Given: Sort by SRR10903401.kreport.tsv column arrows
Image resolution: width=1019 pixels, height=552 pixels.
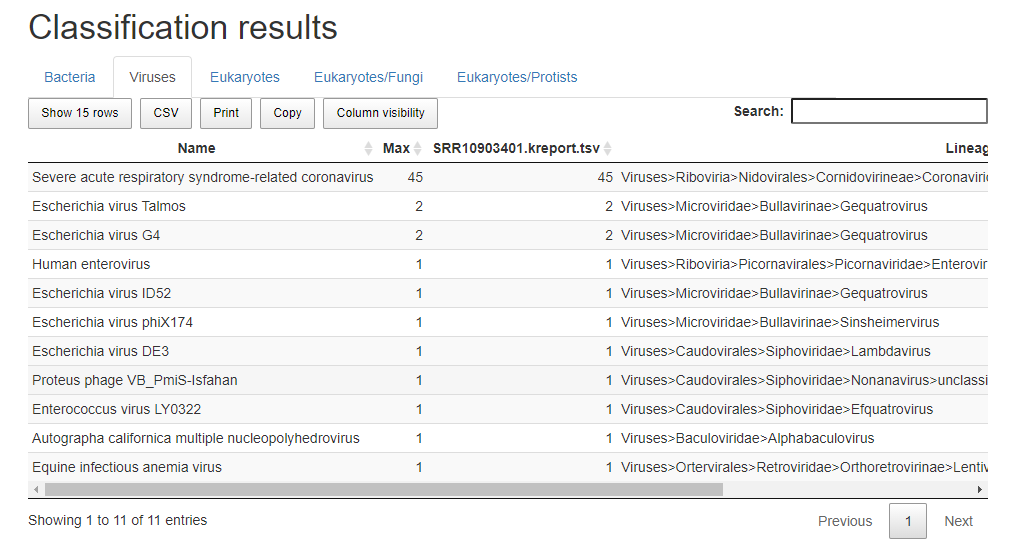Looking at the screenshot, I should 608,148.
